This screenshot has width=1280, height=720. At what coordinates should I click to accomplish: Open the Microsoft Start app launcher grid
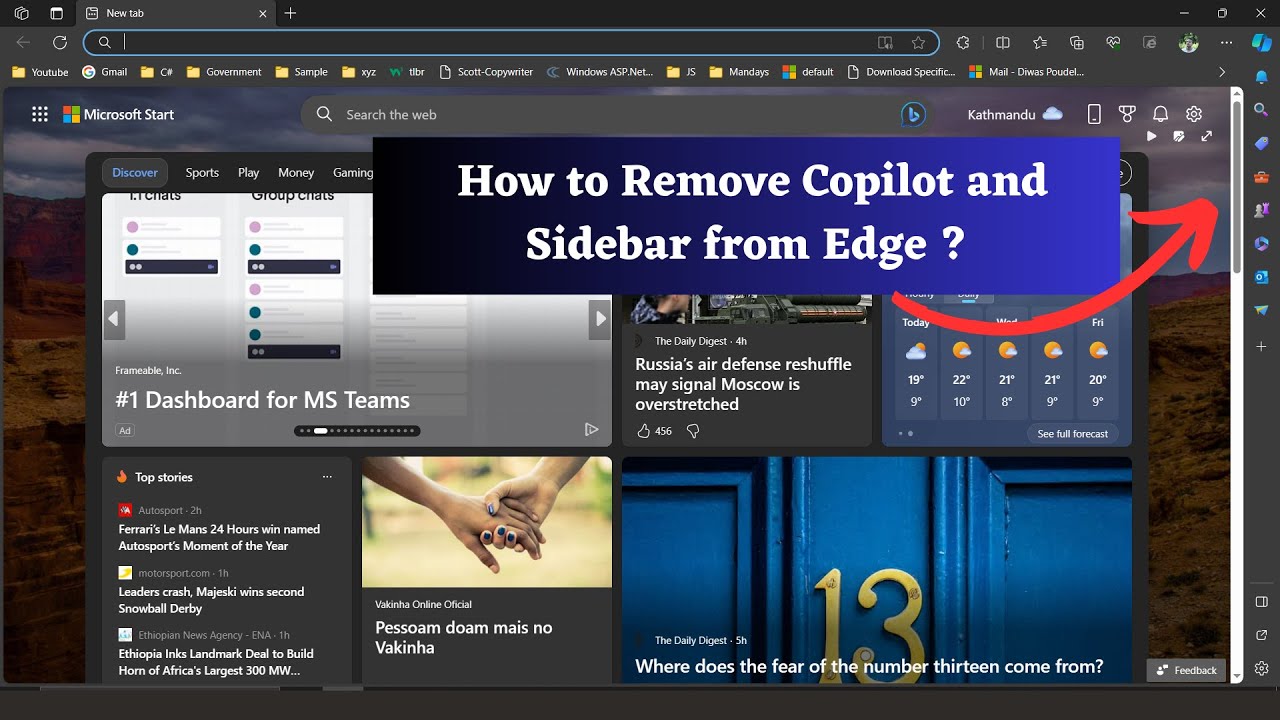(40, 114)
